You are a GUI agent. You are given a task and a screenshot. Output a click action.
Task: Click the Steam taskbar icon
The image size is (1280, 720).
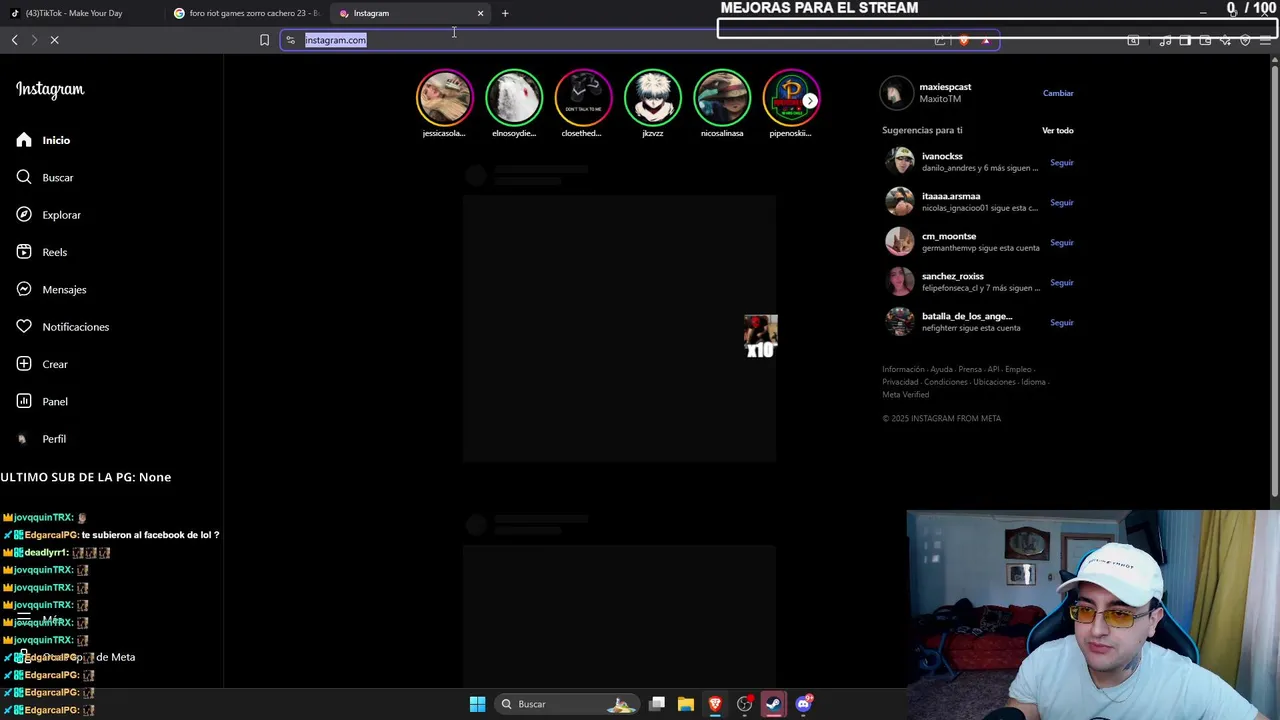(x=773, y=704)
